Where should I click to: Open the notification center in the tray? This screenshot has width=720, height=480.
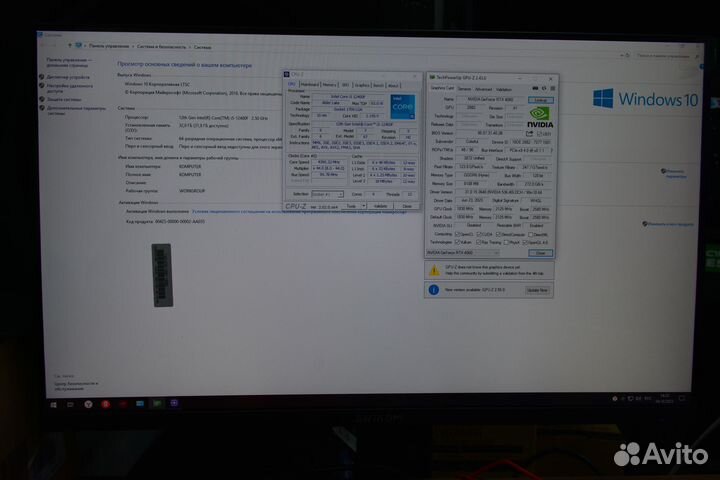tap(682, 398)
